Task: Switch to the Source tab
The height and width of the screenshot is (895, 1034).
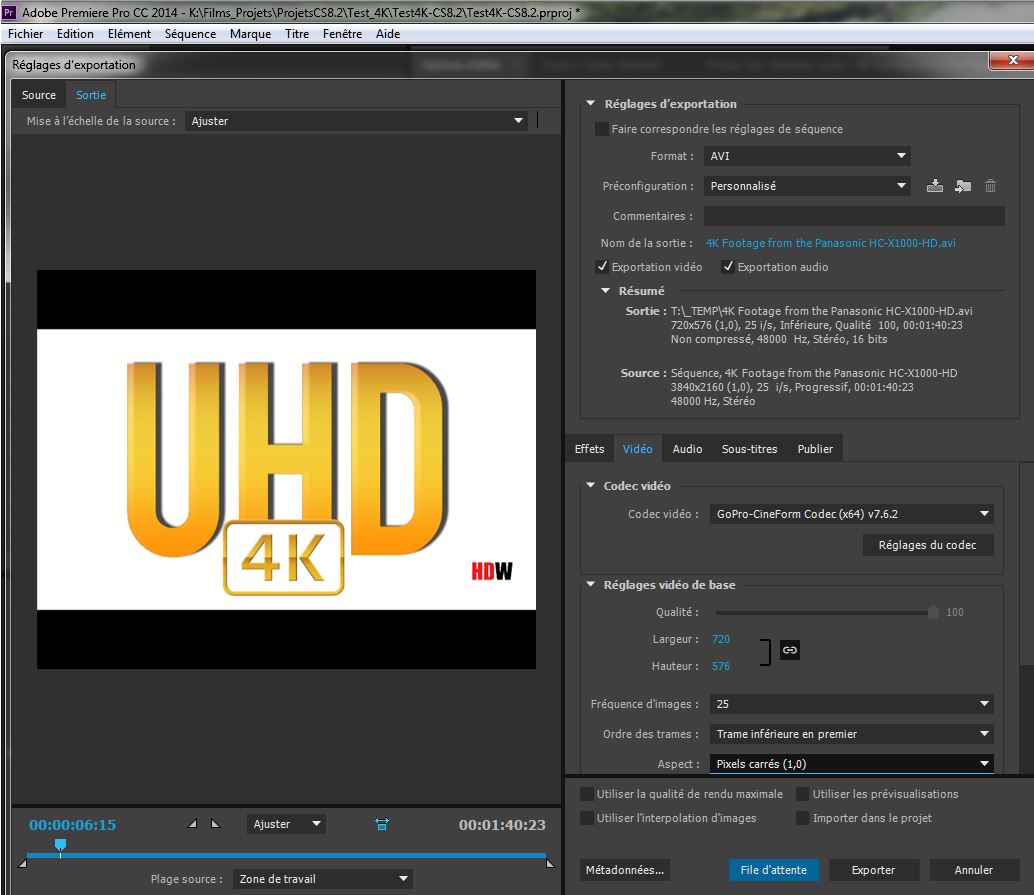Action: [x=39, y=95]
